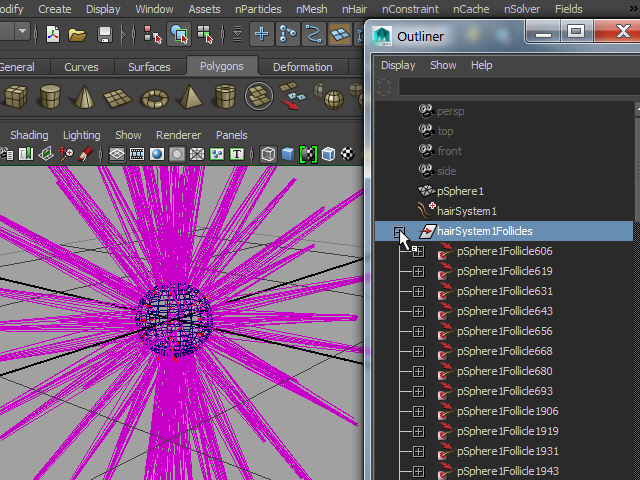Save the scene with the floppy disk icon
This screenshot has height=480, width=640.
pos(105,35)
